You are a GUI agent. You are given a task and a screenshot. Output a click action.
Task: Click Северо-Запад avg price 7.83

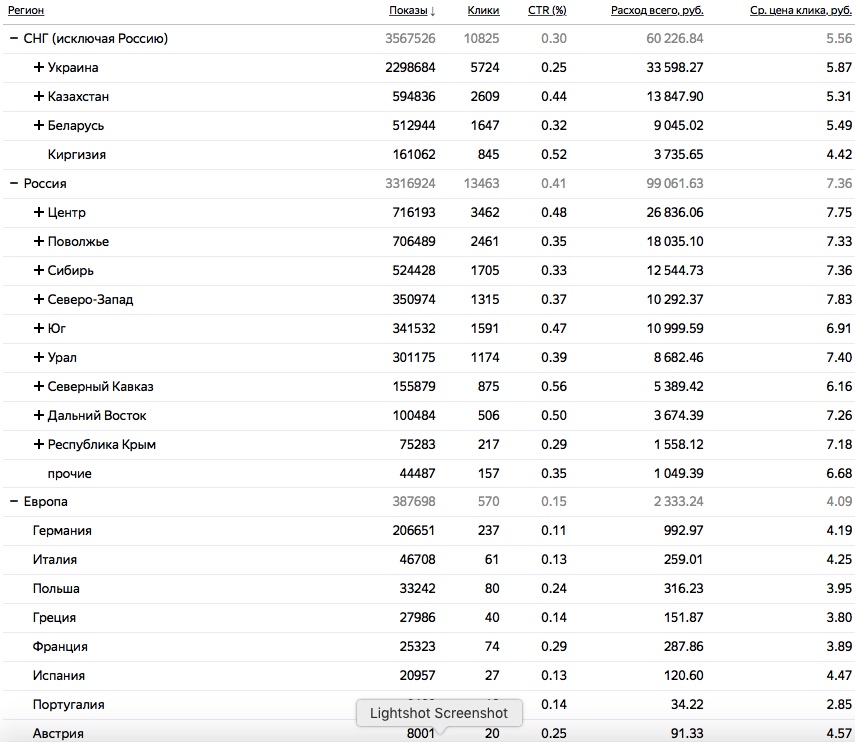[x=839, y=299]
